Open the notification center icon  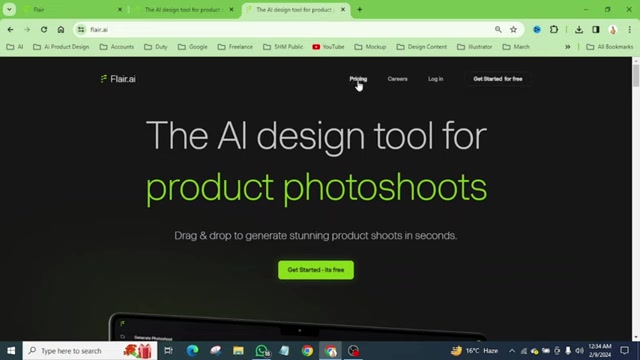tap(624, 351)
